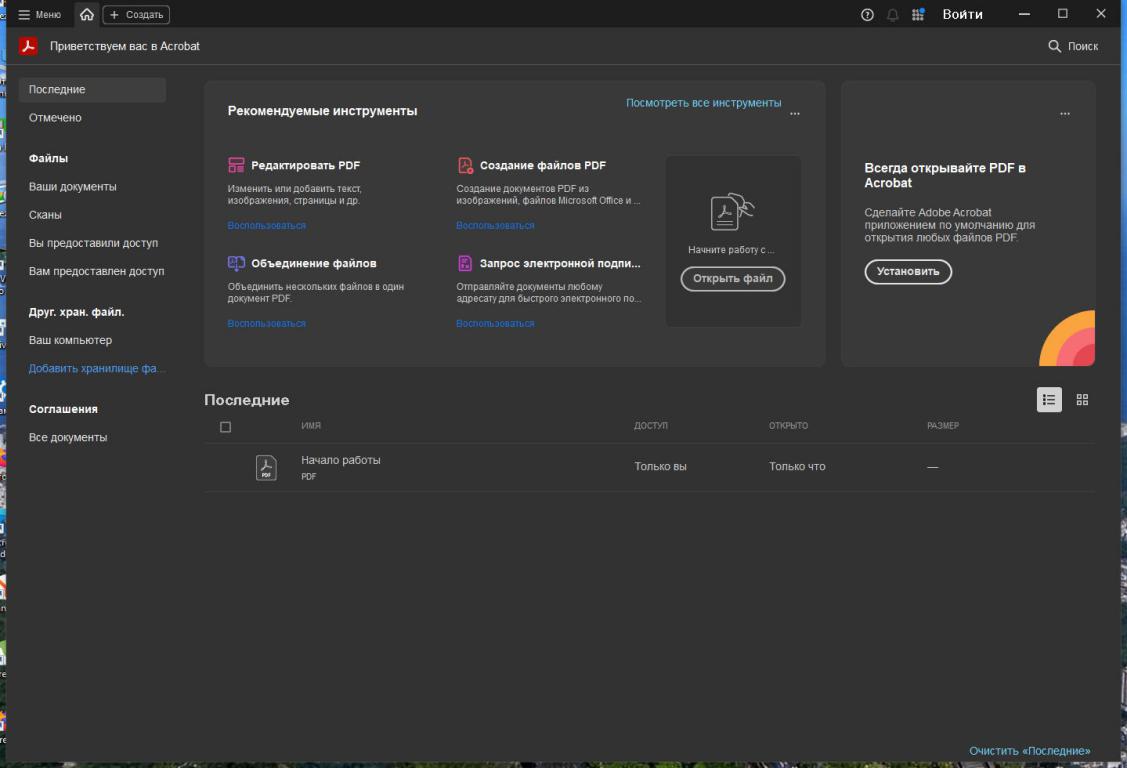Expand the Создать dropdown button
The image size is (1127, 768).
coord(136,15)
